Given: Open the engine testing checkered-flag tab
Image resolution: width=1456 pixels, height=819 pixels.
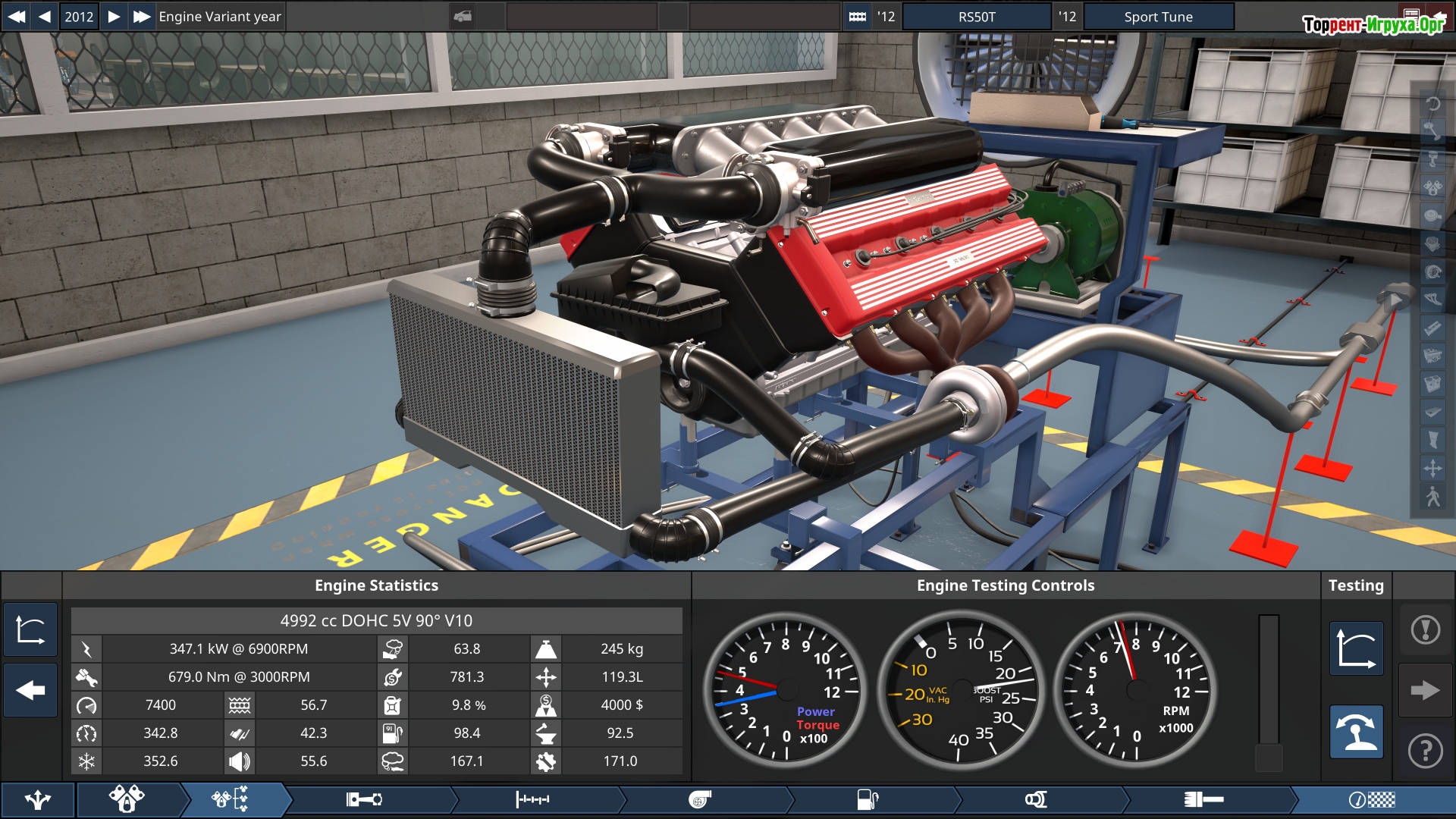Looking at the screenshot, I should click(1371, 799).
